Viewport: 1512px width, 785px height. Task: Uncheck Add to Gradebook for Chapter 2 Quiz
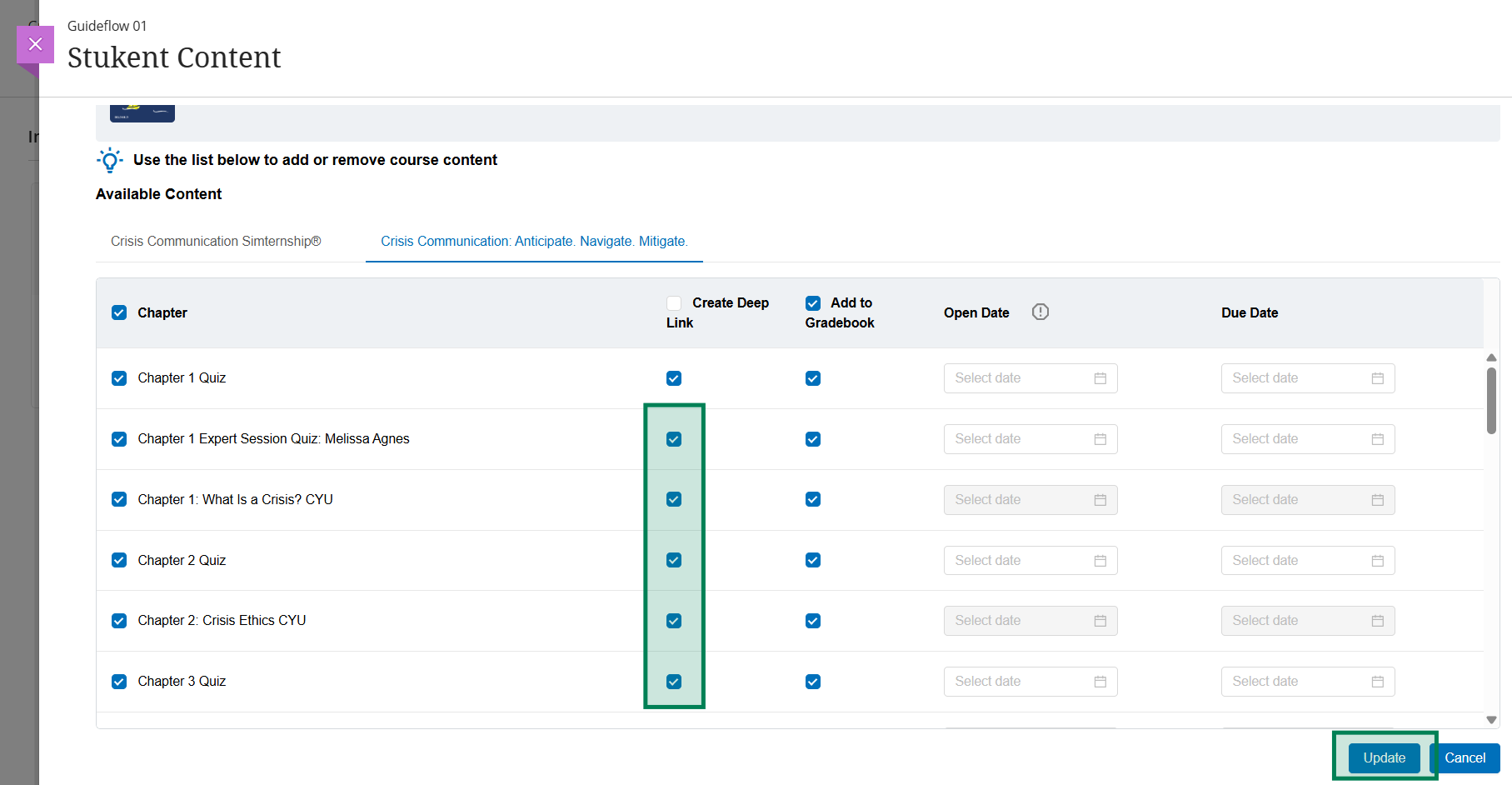[x=813, y=561]
